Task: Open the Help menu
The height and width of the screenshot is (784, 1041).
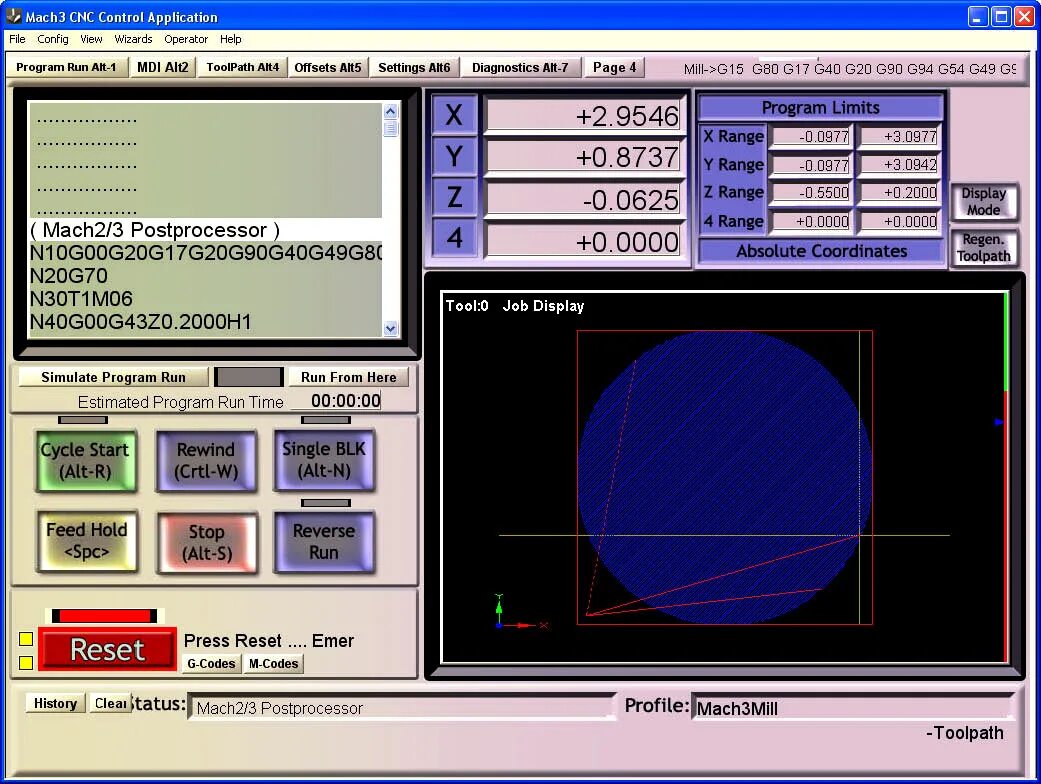Action: point(230,39)
